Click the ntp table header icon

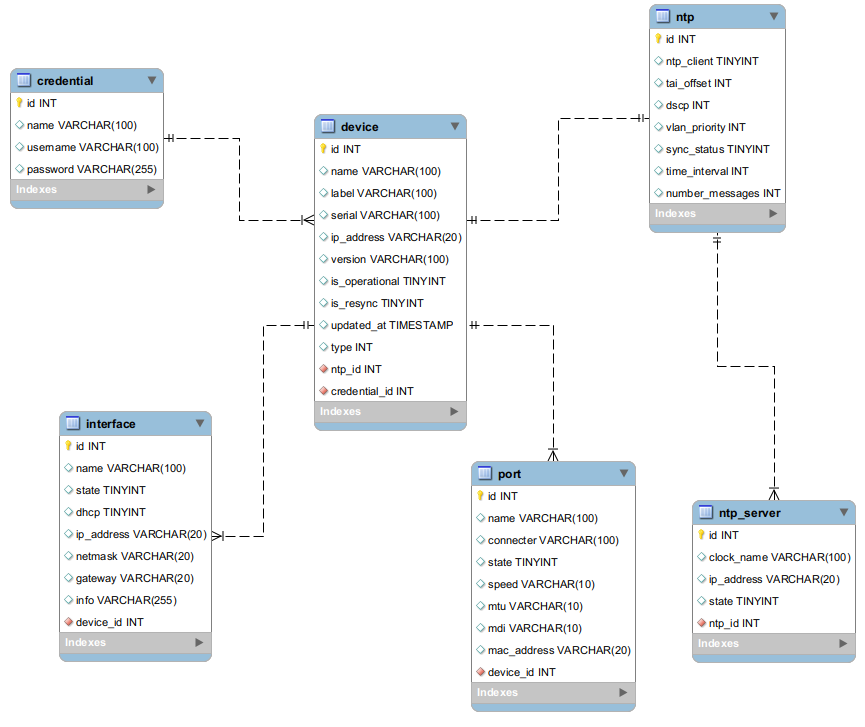(663, 17)
